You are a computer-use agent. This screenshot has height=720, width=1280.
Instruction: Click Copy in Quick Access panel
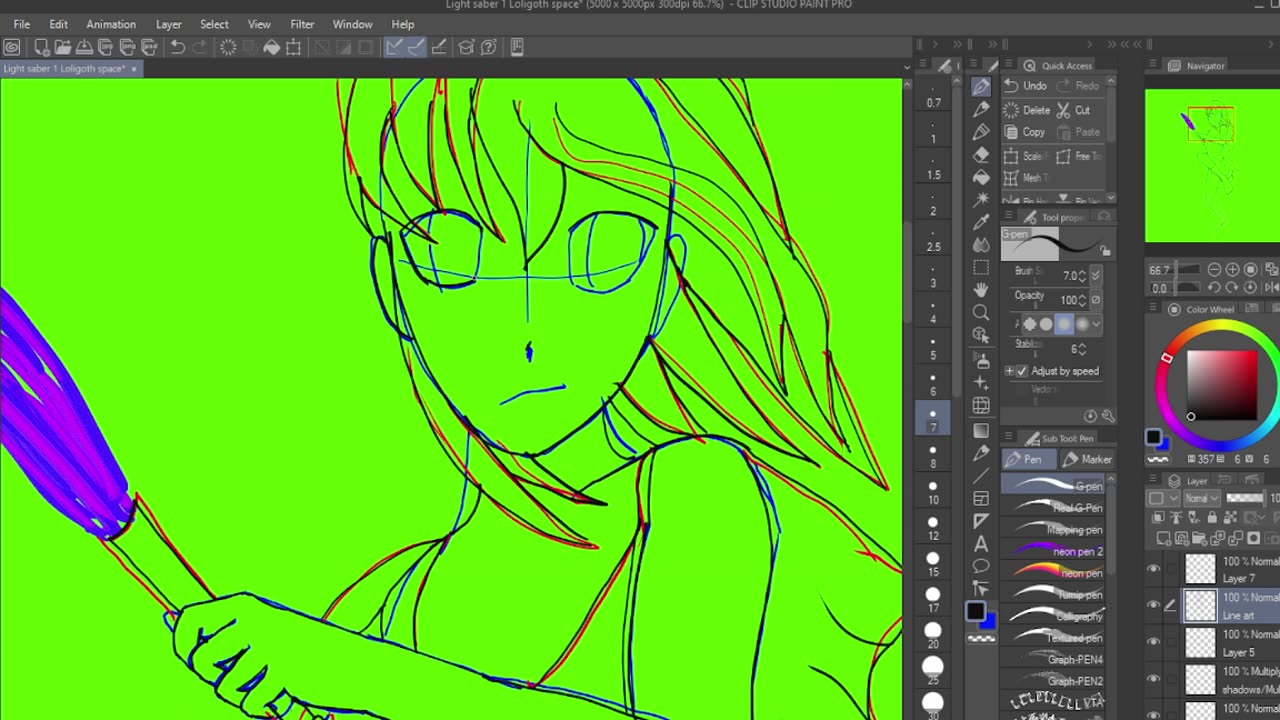tap(1025, 132)
